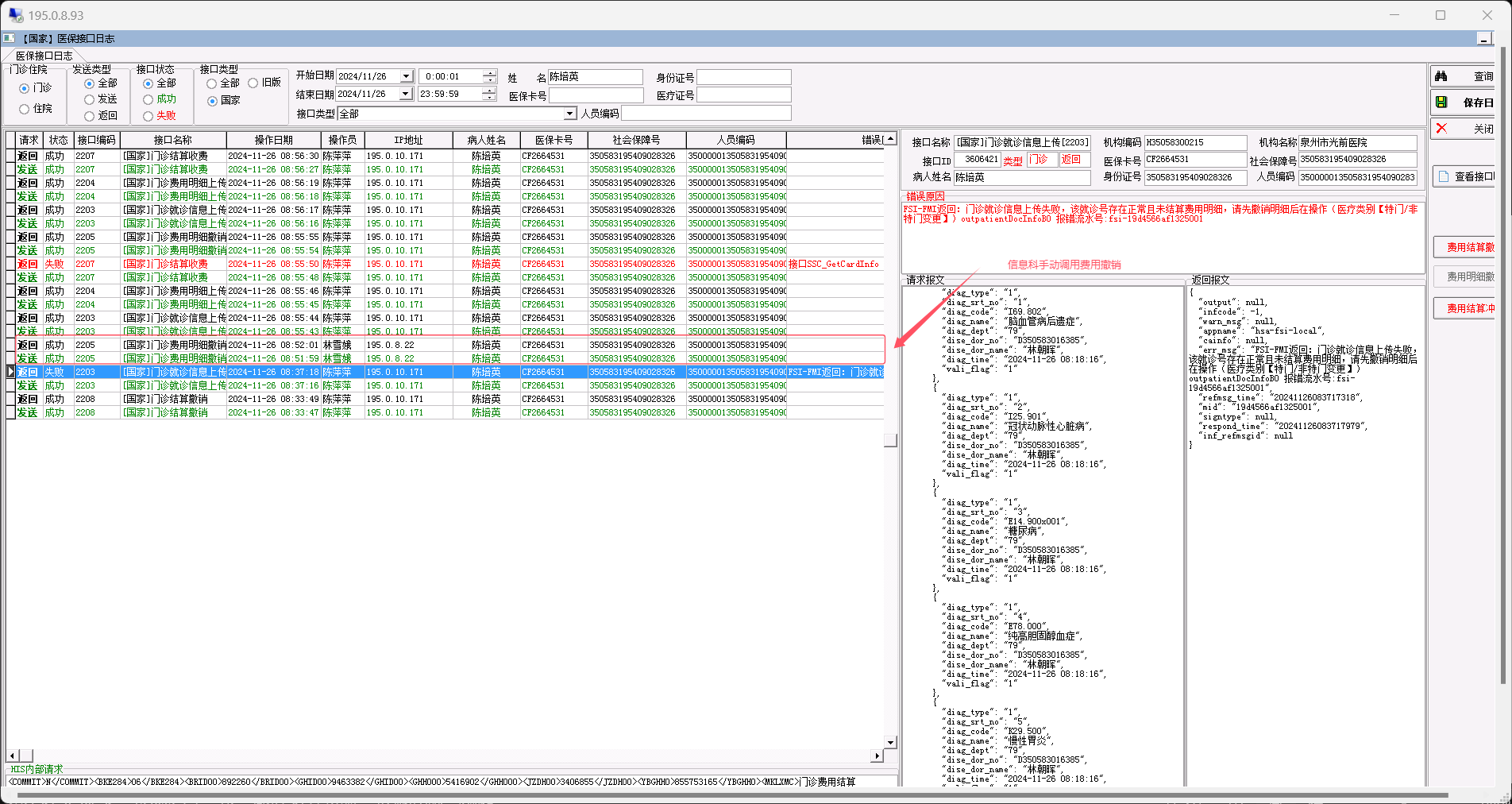
Task: Click the log table's scroll-right arrow
Action: click(x=877, y=756)
